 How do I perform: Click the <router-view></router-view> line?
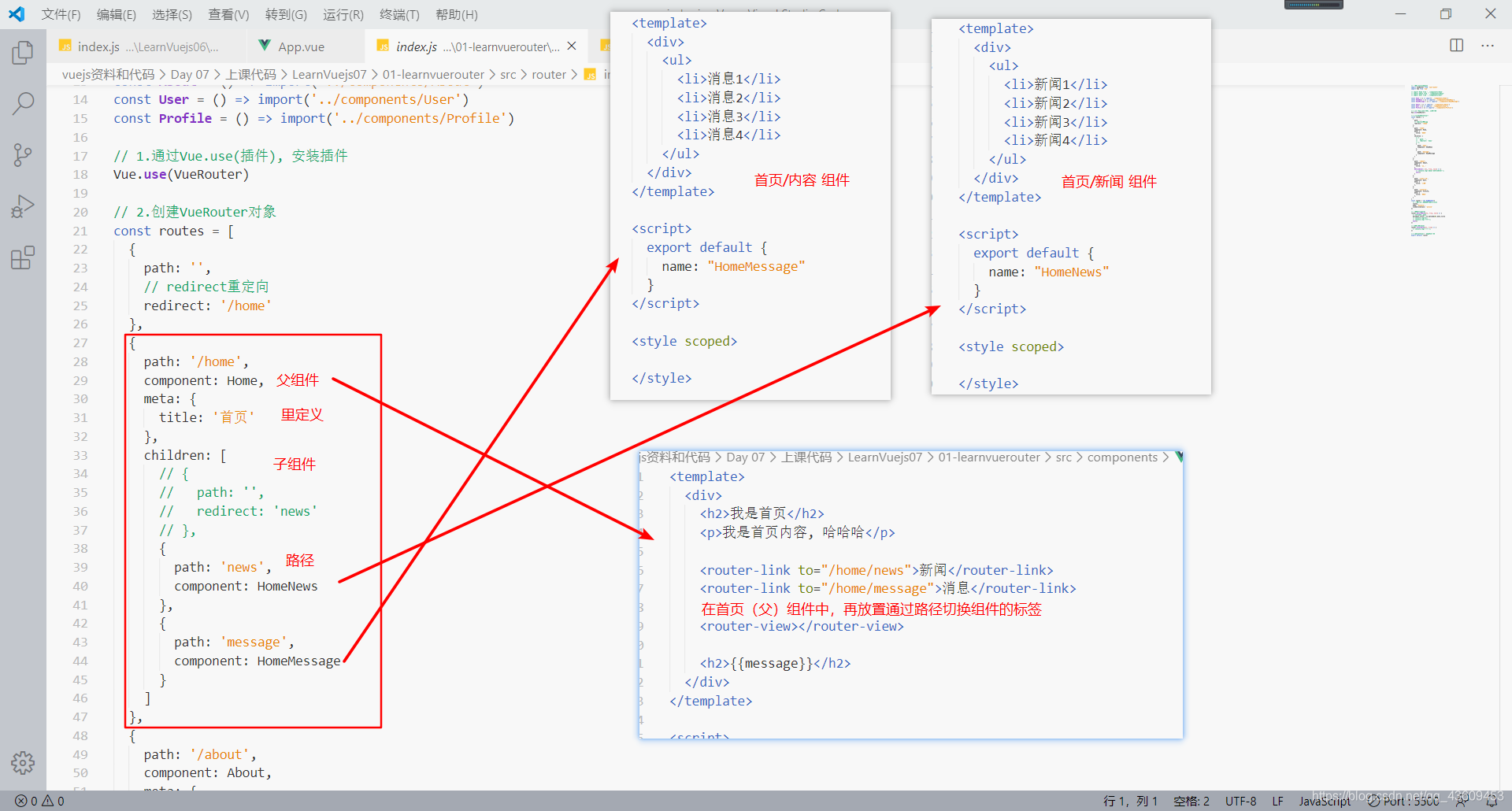point(802,627)
